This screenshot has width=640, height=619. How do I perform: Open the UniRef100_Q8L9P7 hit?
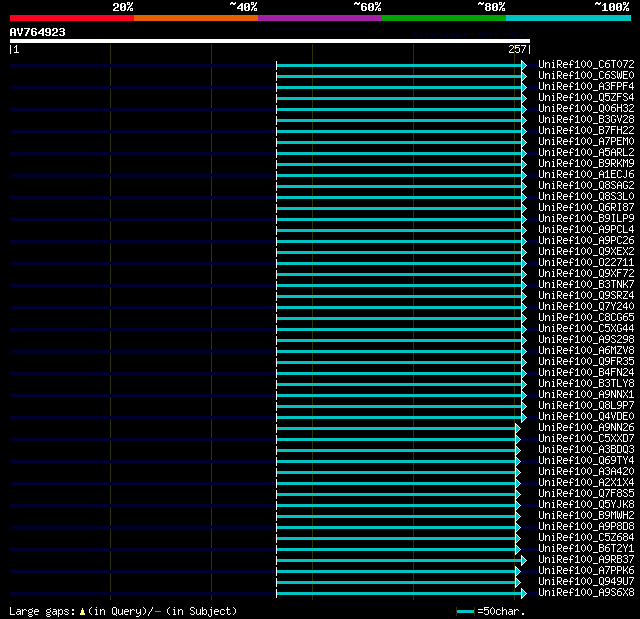[586, 406]
